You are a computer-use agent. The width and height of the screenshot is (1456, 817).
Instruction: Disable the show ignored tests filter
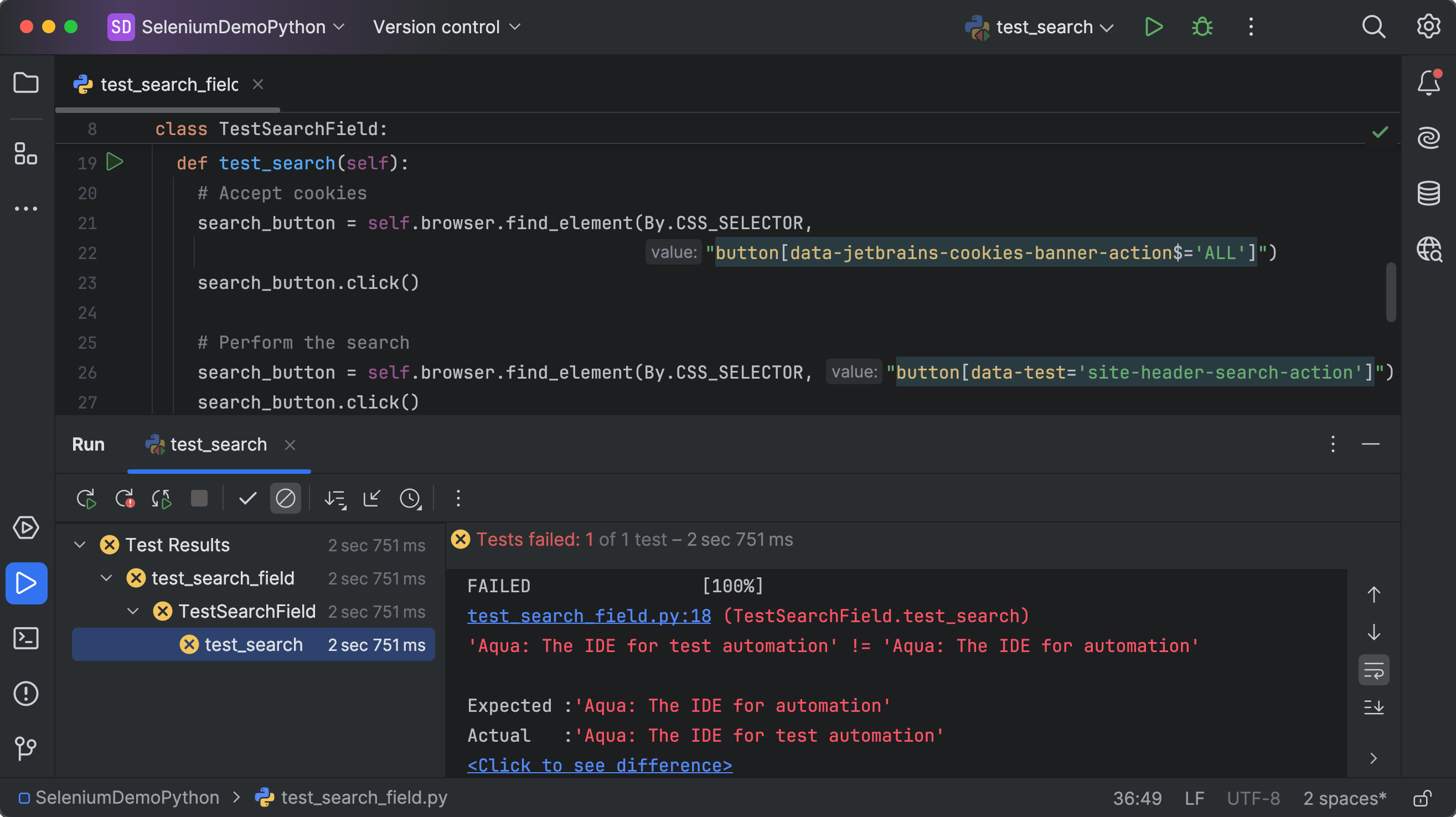pyautogui.click(x=286, y=498)
